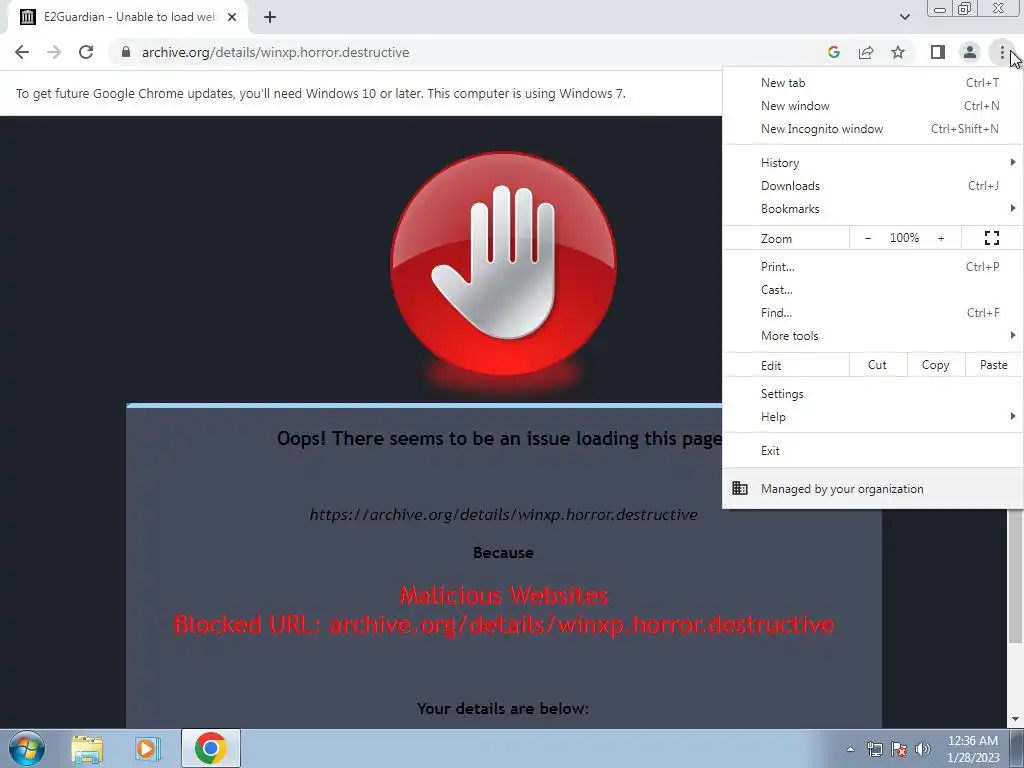This screenshot has height=768, width=1024.
Task: Select the Chrome taskbar icon
Action: [x=210, y=748]
